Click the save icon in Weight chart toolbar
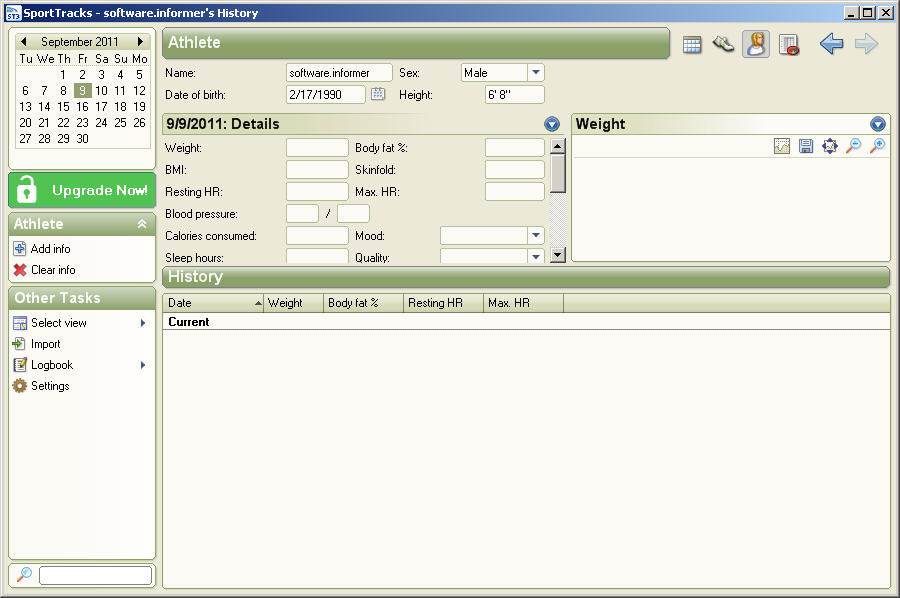Viewport: 900px width, 598px height. [x=806, y=146]
